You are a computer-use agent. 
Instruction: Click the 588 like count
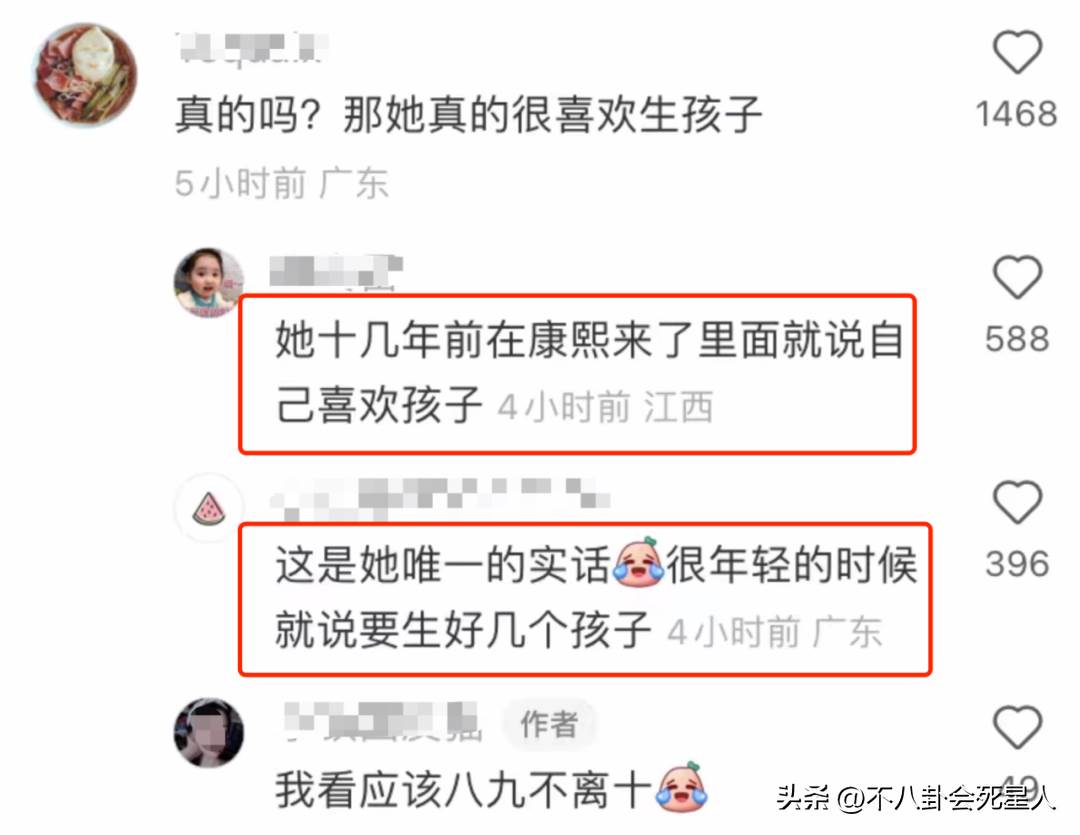(1017, 340)
